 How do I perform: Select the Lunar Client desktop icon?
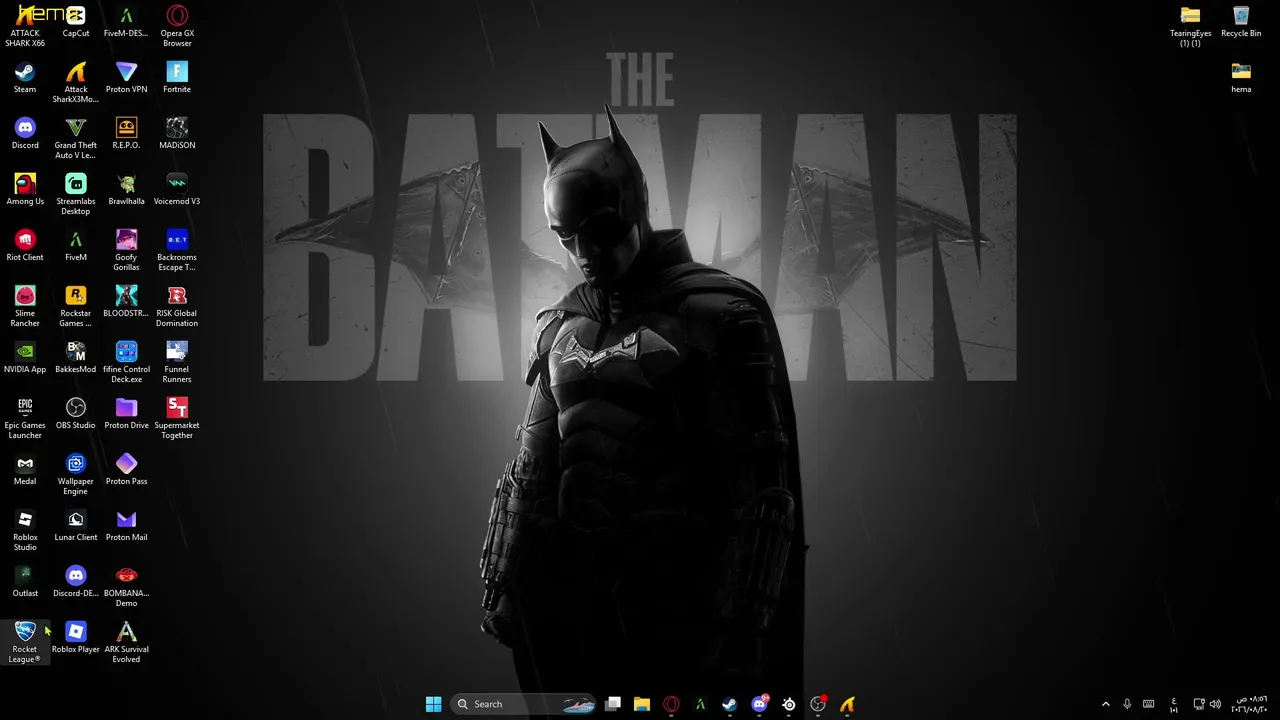tap(76, 526)
